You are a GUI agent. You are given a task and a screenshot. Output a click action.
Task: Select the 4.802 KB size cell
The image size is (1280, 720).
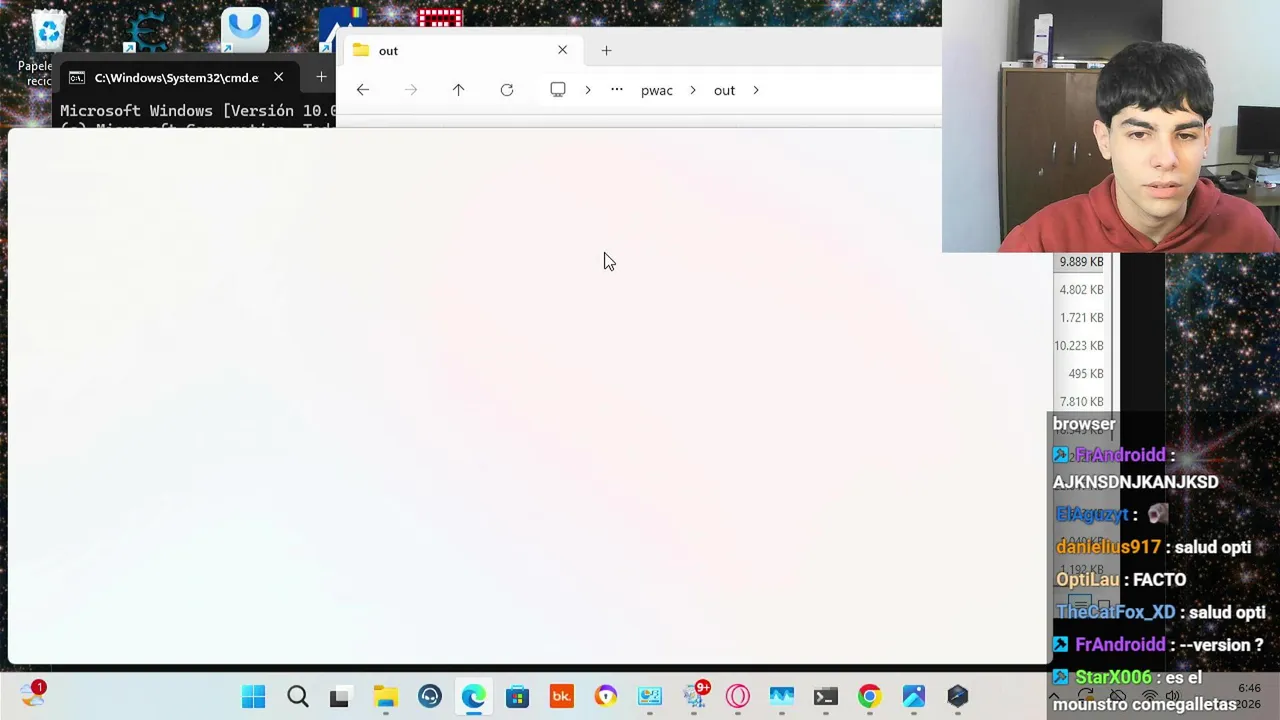pos(1081,290)
